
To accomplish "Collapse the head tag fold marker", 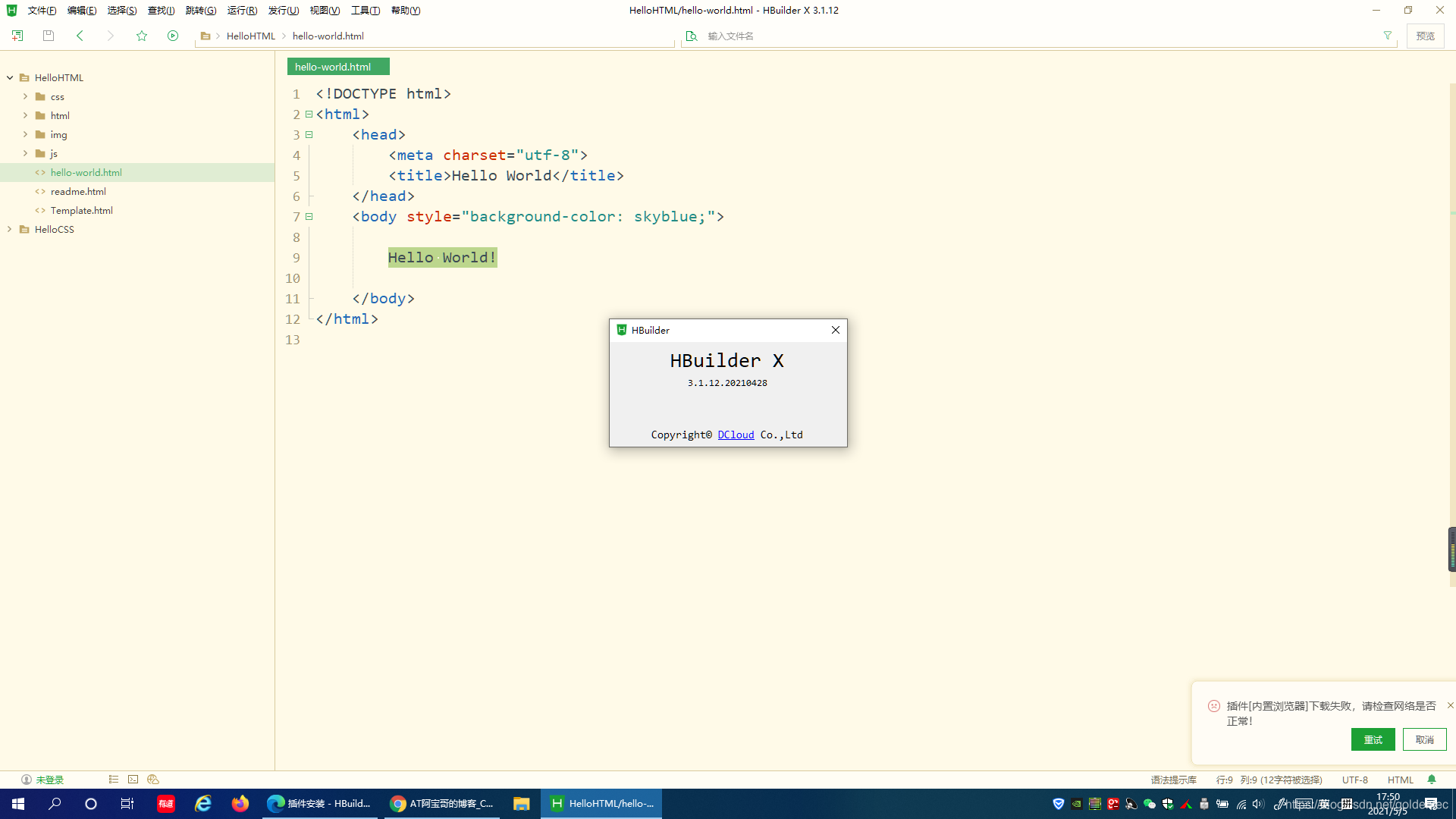I will 309,135.
